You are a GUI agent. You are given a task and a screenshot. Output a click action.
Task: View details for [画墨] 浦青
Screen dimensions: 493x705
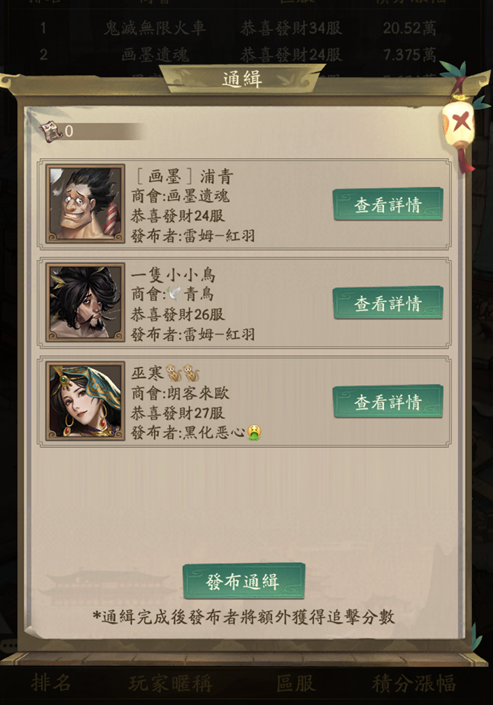tap(388, 205)
